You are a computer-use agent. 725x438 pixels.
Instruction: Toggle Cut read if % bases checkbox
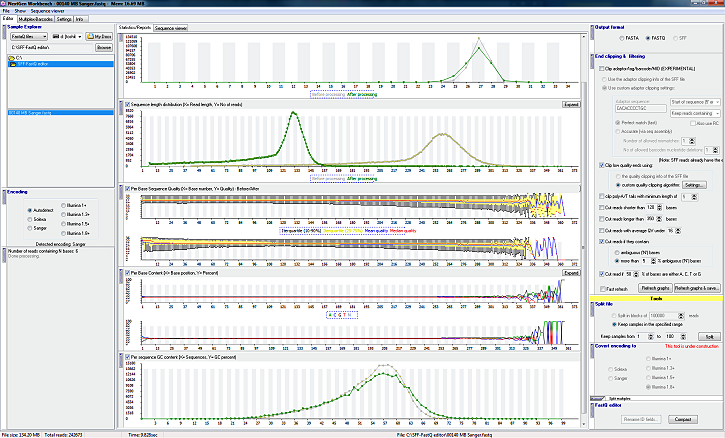(x=602, y=274)
